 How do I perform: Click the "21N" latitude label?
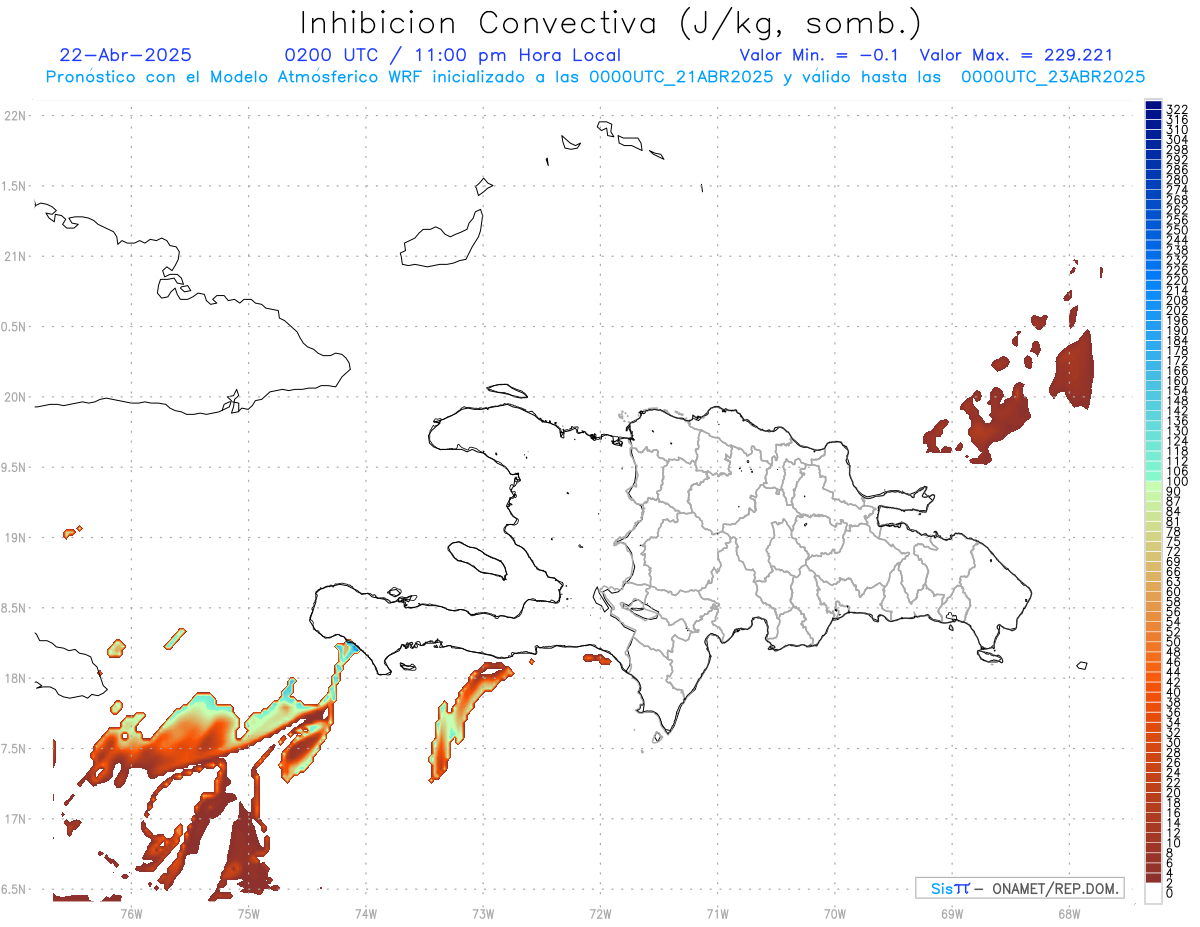[x=15, y=256]
